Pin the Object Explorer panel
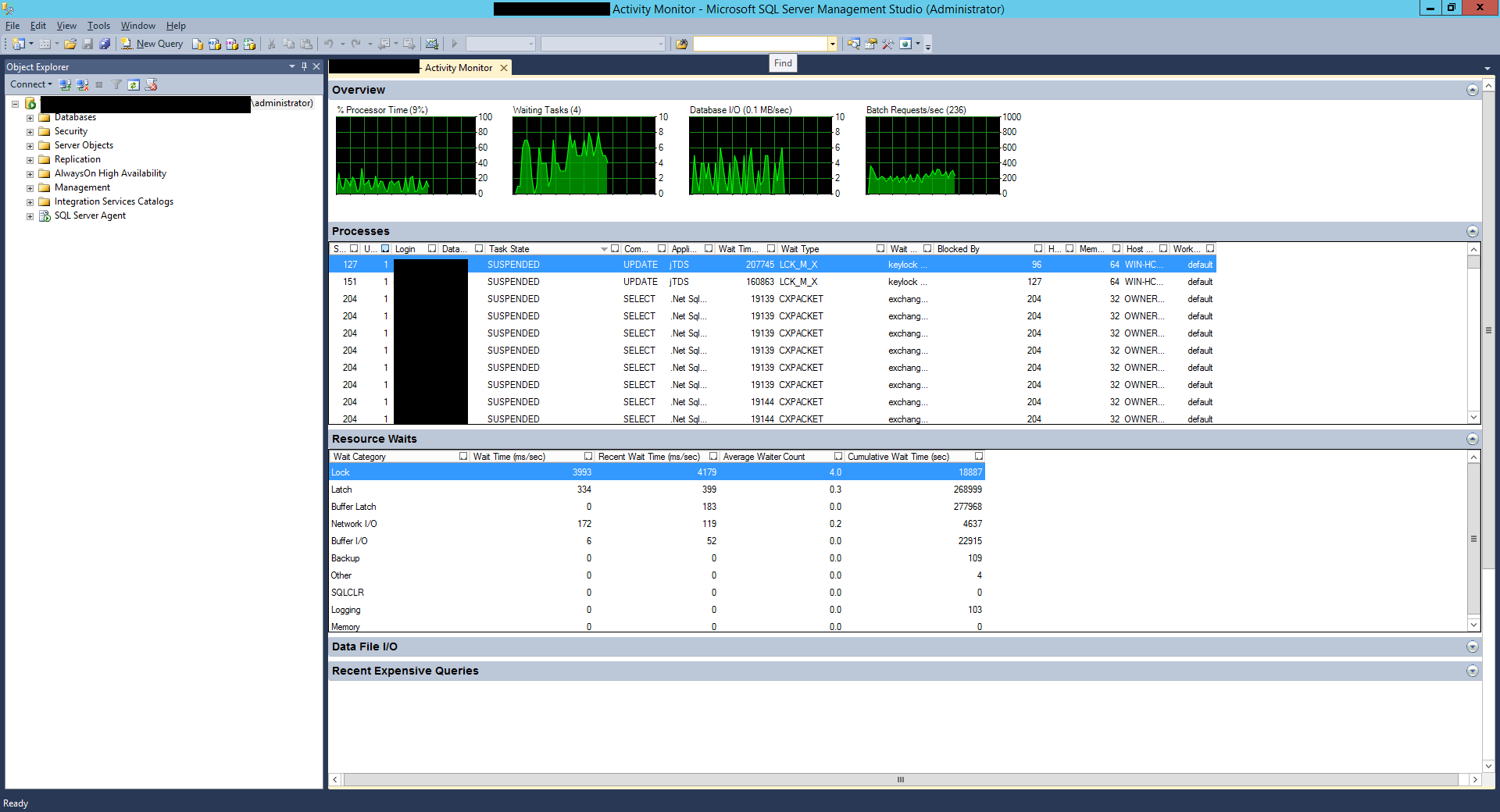1500x812 pixels. pyautogui.click(x=305, y=66)
